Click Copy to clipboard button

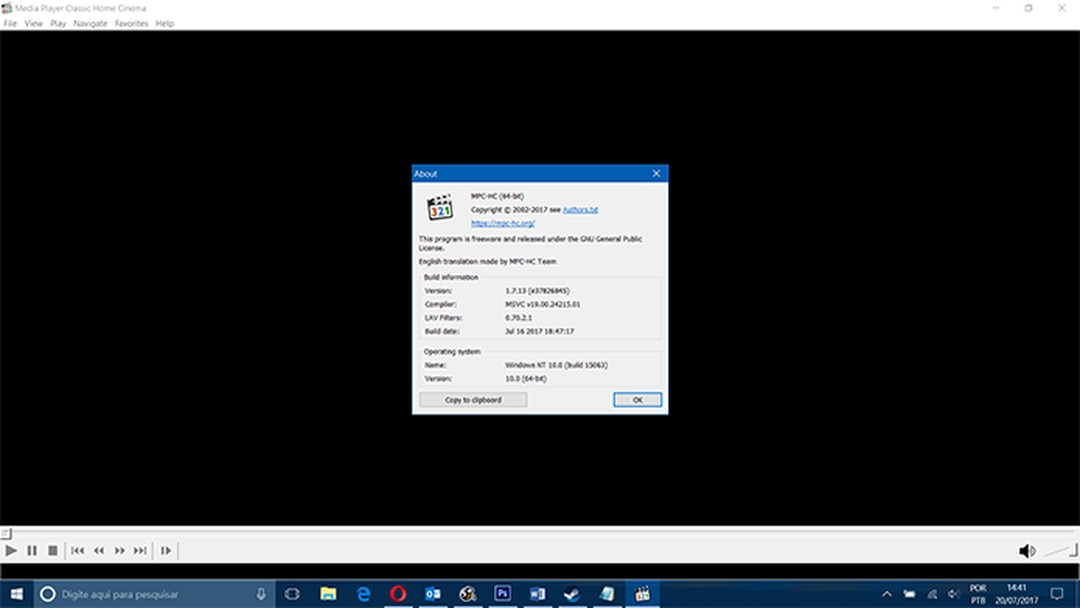[x=473, y=400]
